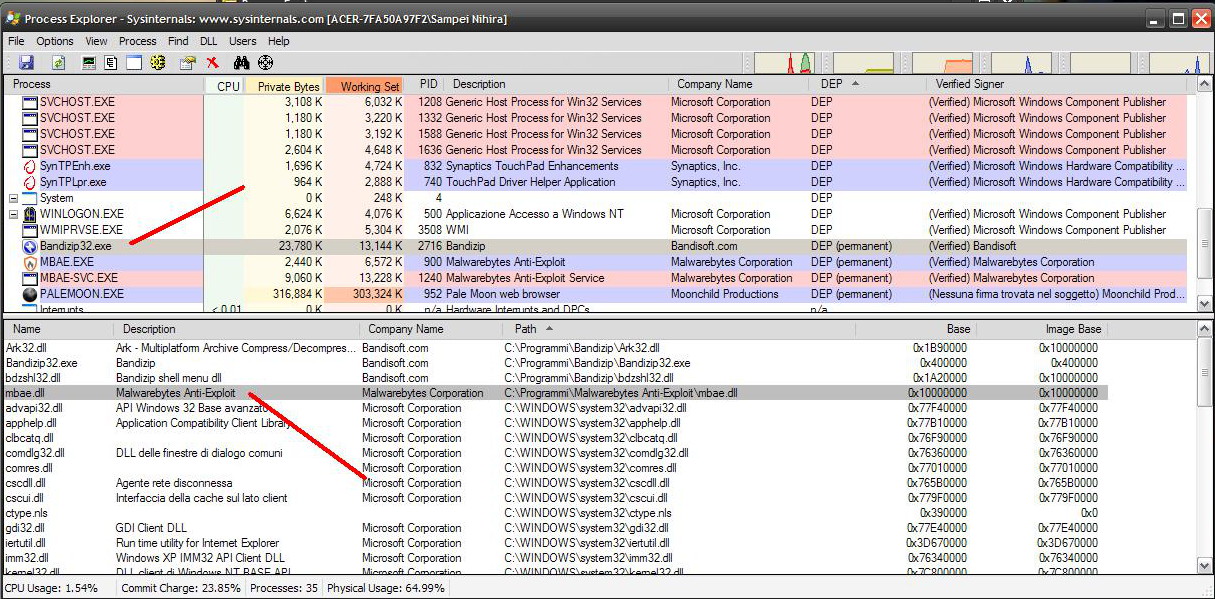The width and height of the screenshot is (1215, 599).
Task: Select the advapi32.dll row in lower pane
Action: click(555, 408)
